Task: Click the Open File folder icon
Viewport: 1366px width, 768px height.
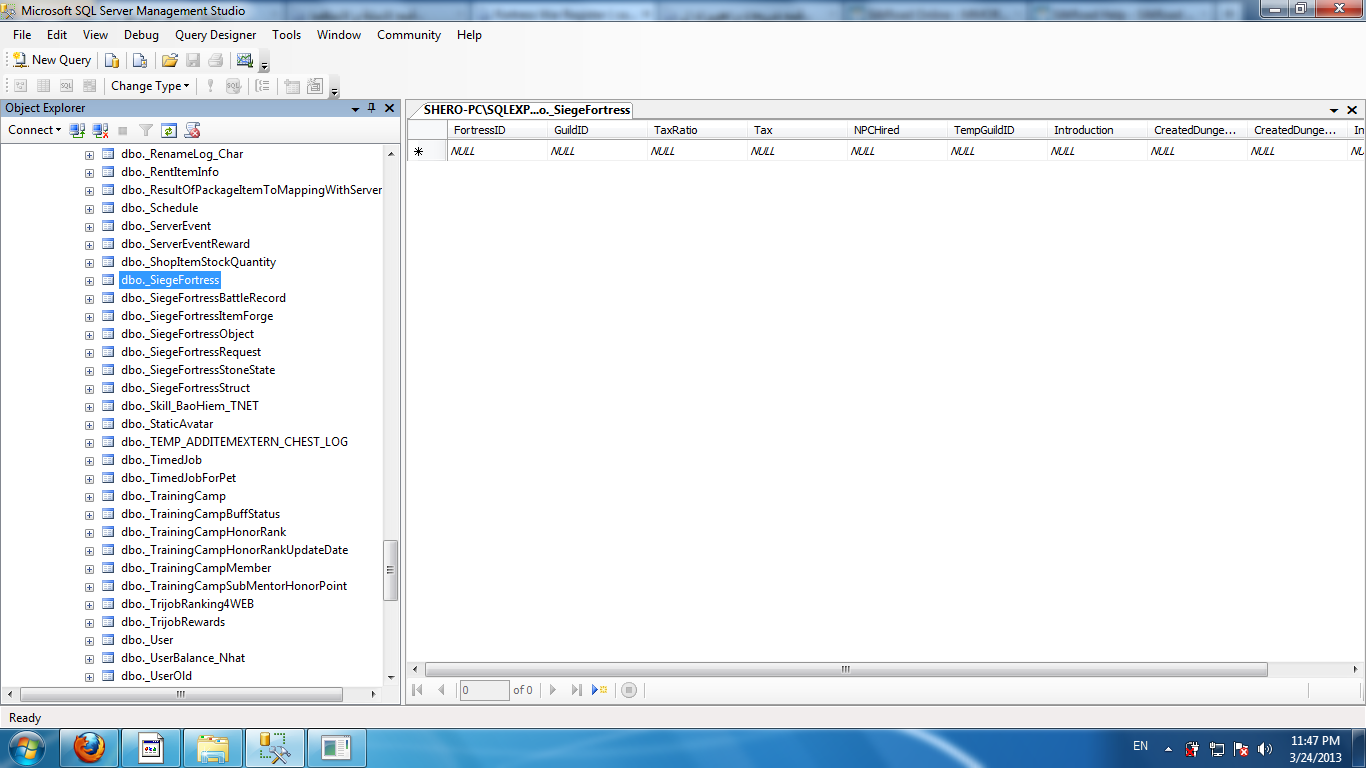Action: tap(170, 60)
